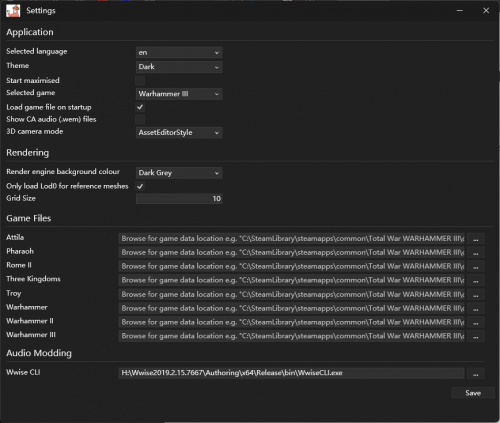Screen dimensions: 500x423
Task: Open the Theme dropdown showing Dark
Action: [x=179, y=67]
